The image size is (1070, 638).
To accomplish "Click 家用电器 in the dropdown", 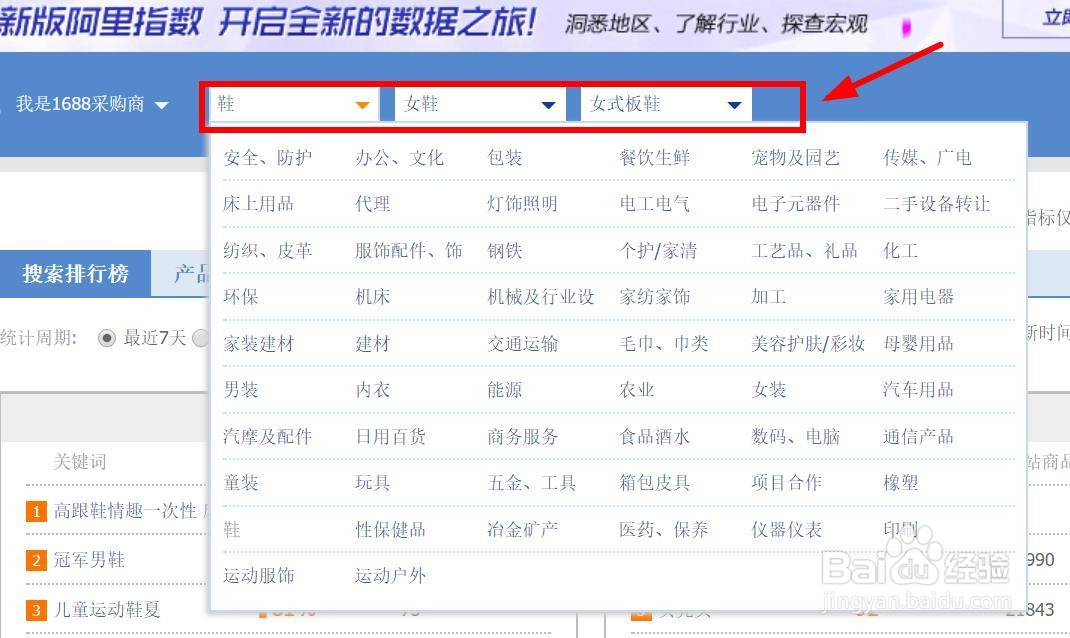I will [918, 297].
